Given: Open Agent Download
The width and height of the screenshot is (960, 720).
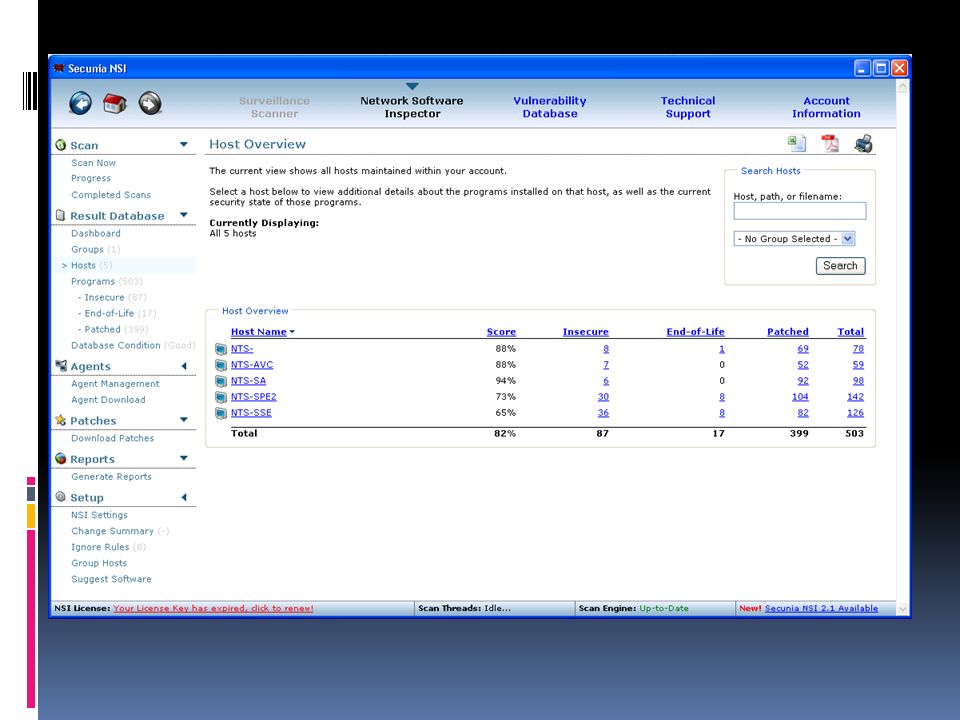Looking at the screenshot, I should coord(108,400).
